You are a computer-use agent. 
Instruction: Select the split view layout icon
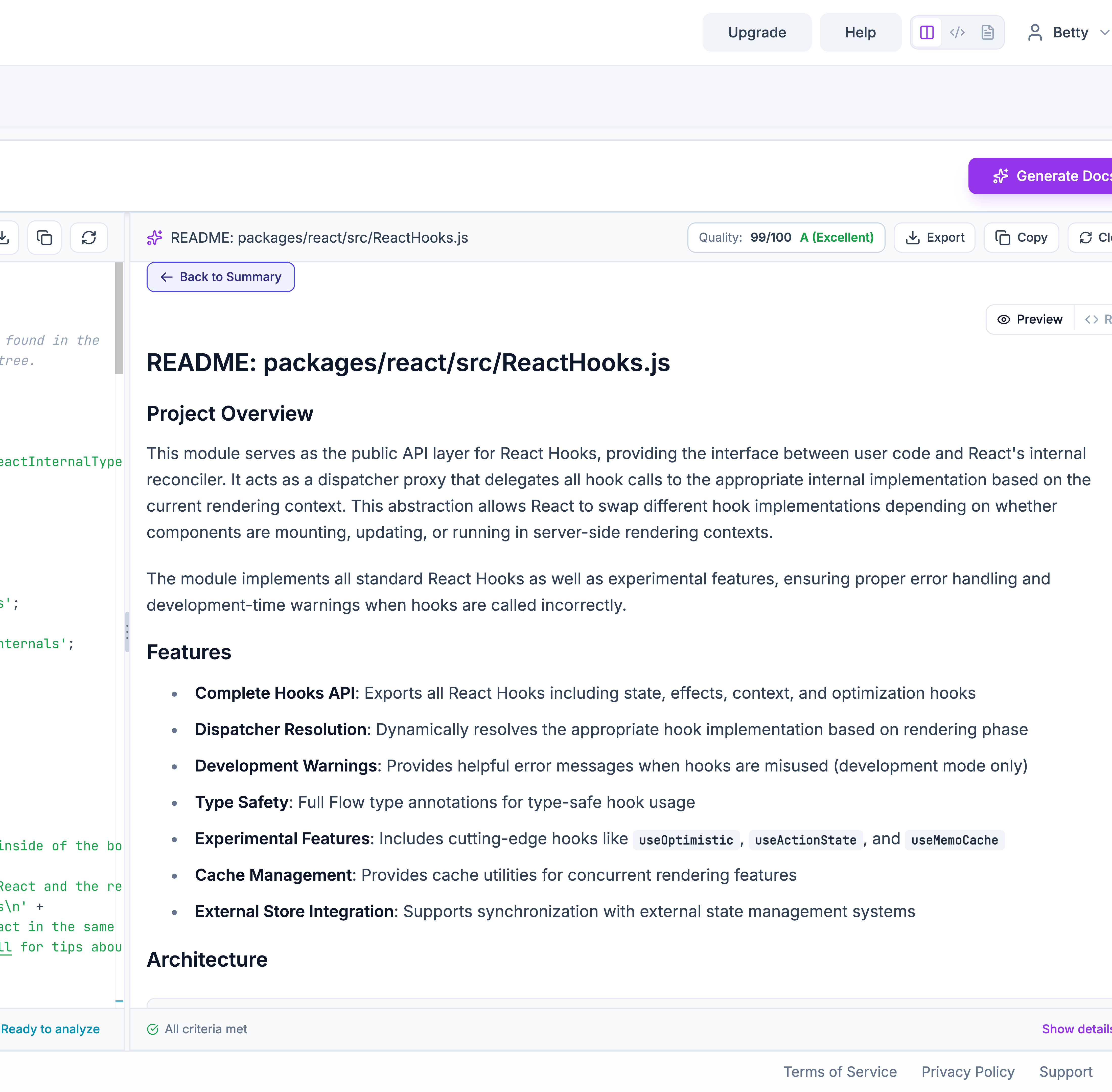[927, 33]
